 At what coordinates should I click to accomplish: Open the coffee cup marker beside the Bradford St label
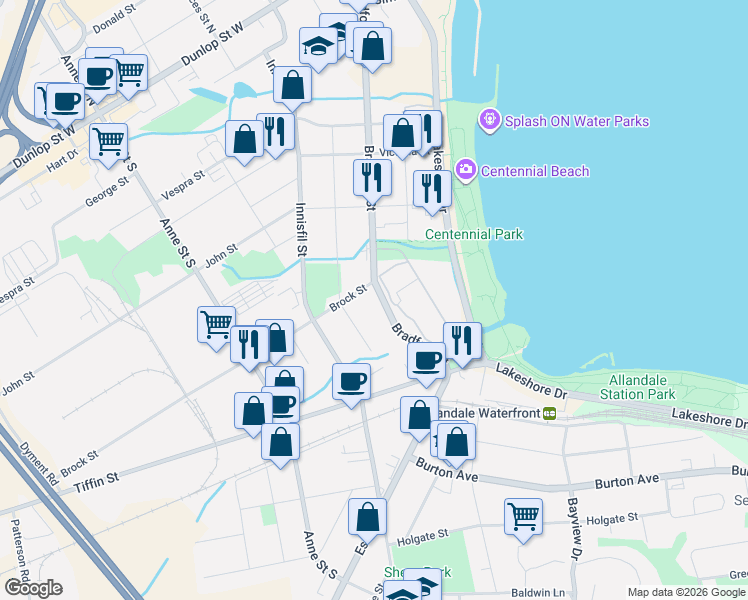pos(426,363)
